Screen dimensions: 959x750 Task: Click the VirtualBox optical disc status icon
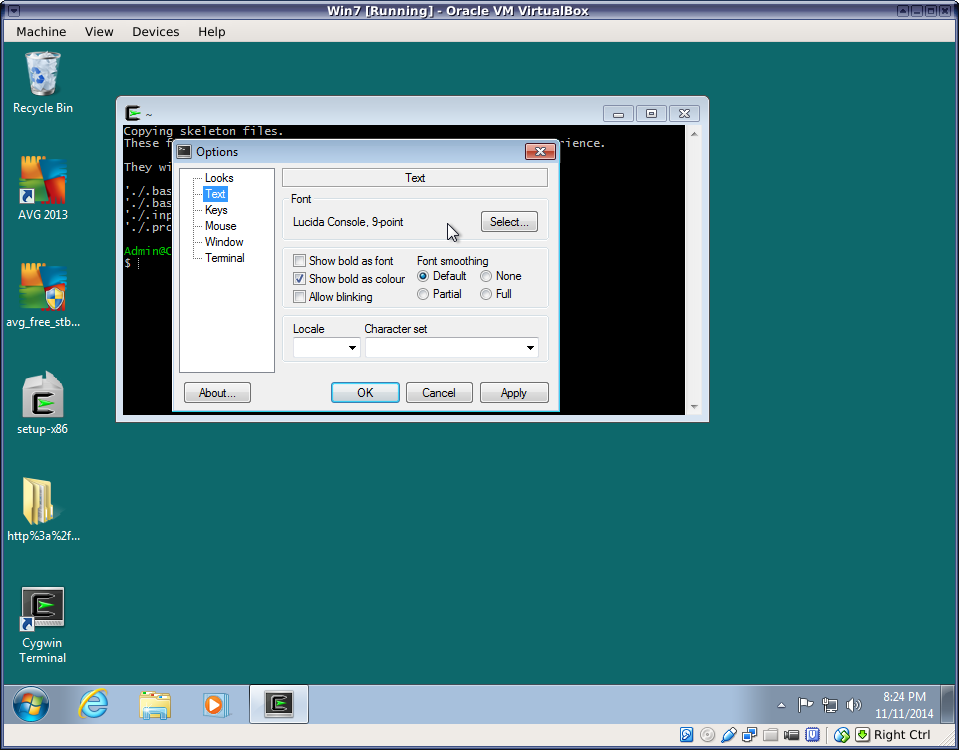707,735
